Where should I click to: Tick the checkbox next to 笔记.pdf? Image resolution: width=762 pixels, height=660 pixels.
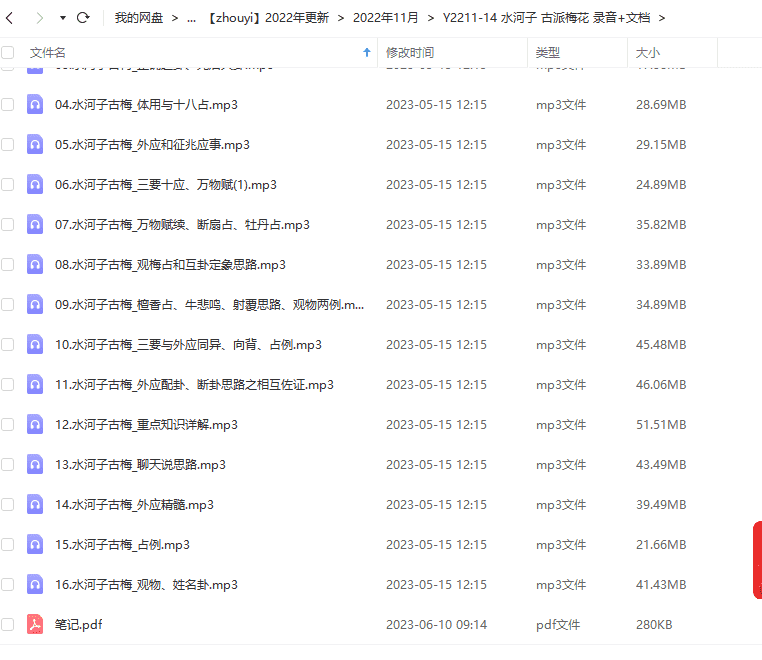[x=8, y=624]
